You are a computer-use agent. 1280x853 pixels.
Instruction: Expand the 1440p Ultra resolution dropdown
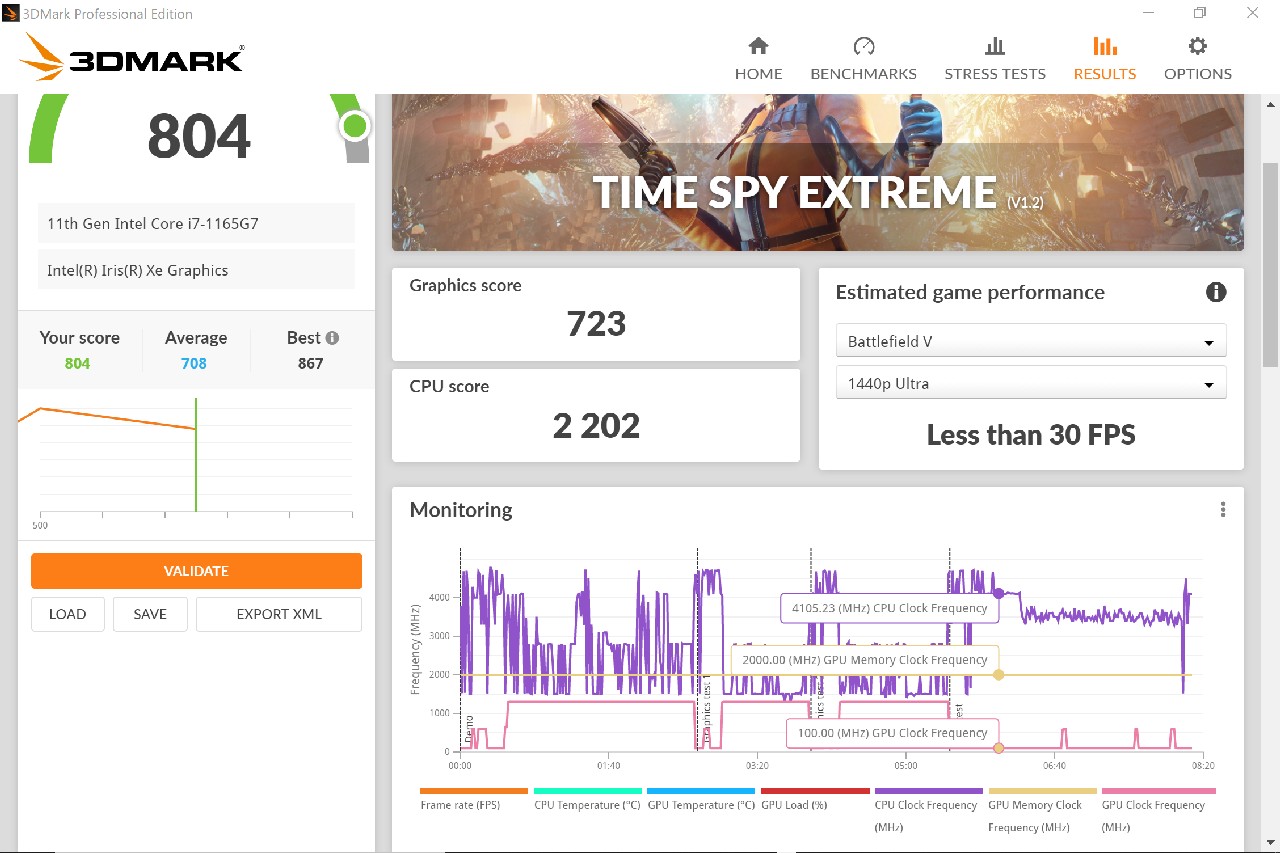[1031, 383]
